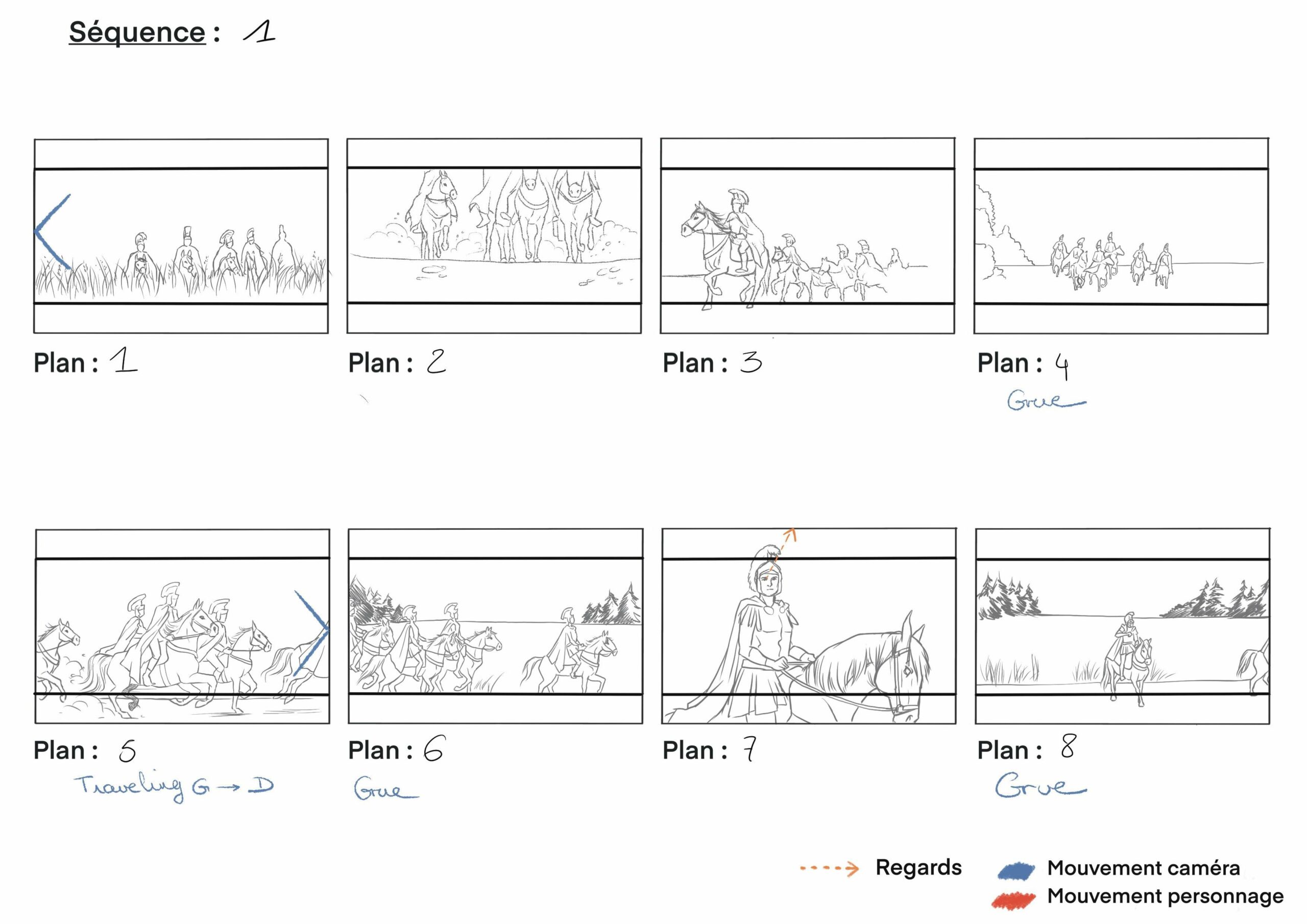Select the Plan 1 storyboard frame
The width and height of the screenshot is (1307, 924).
tap(181, 236)
